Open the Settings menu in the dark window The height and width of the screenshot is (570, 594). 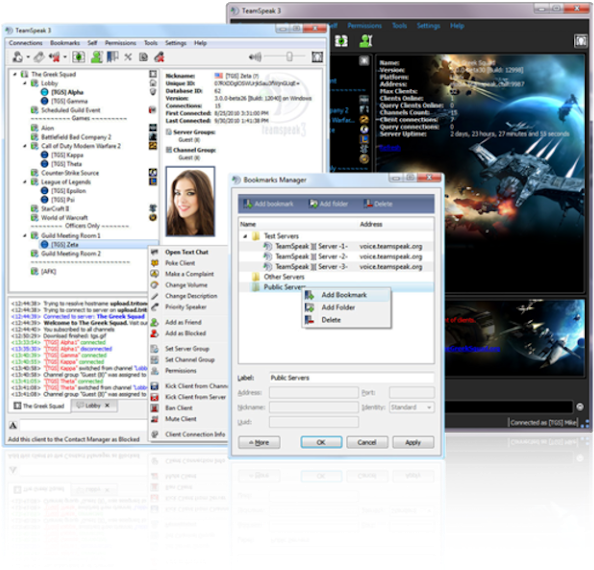[428, 26]
